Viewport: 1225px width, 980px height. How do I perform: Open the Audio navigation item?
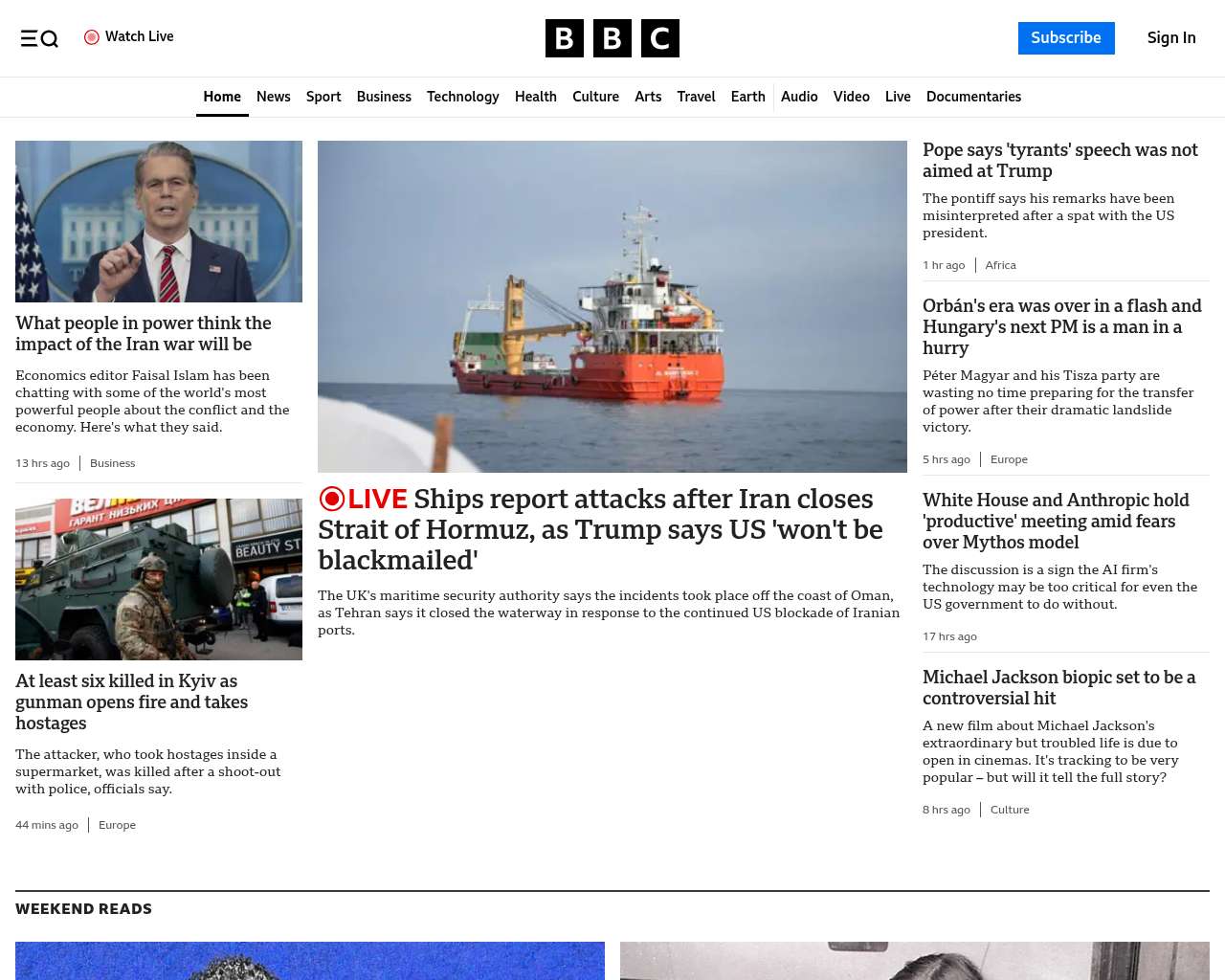point(799,97)
